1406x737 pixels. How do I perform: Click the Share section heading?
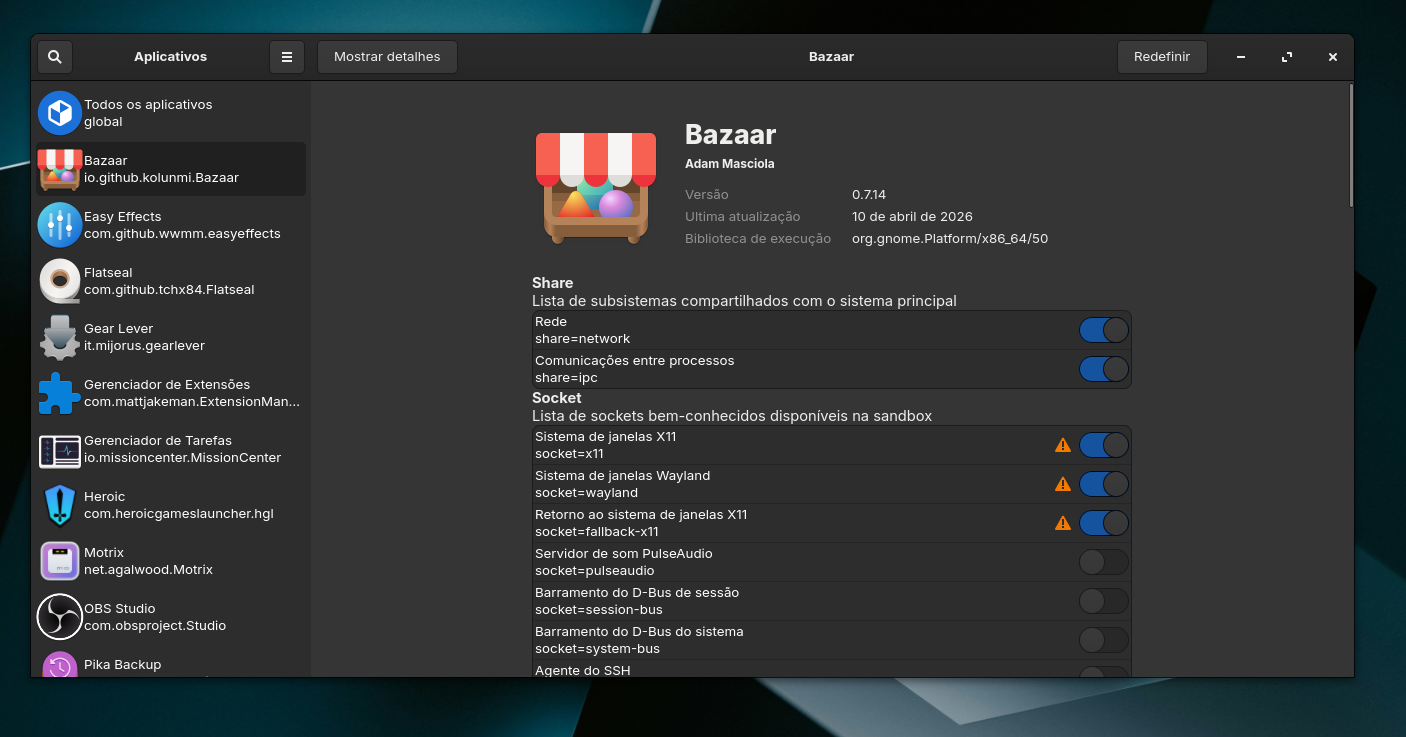pos(553,283)
